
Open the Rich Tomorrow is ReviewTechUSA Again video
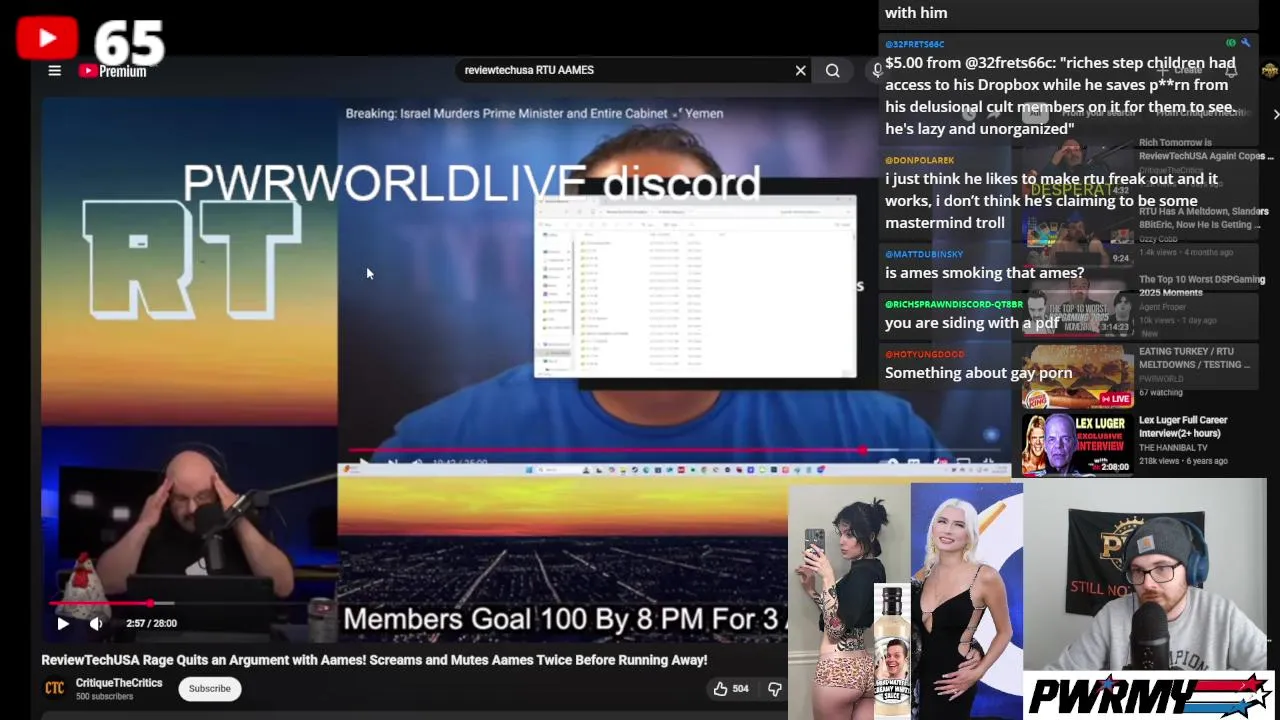tap(1206, 149)
